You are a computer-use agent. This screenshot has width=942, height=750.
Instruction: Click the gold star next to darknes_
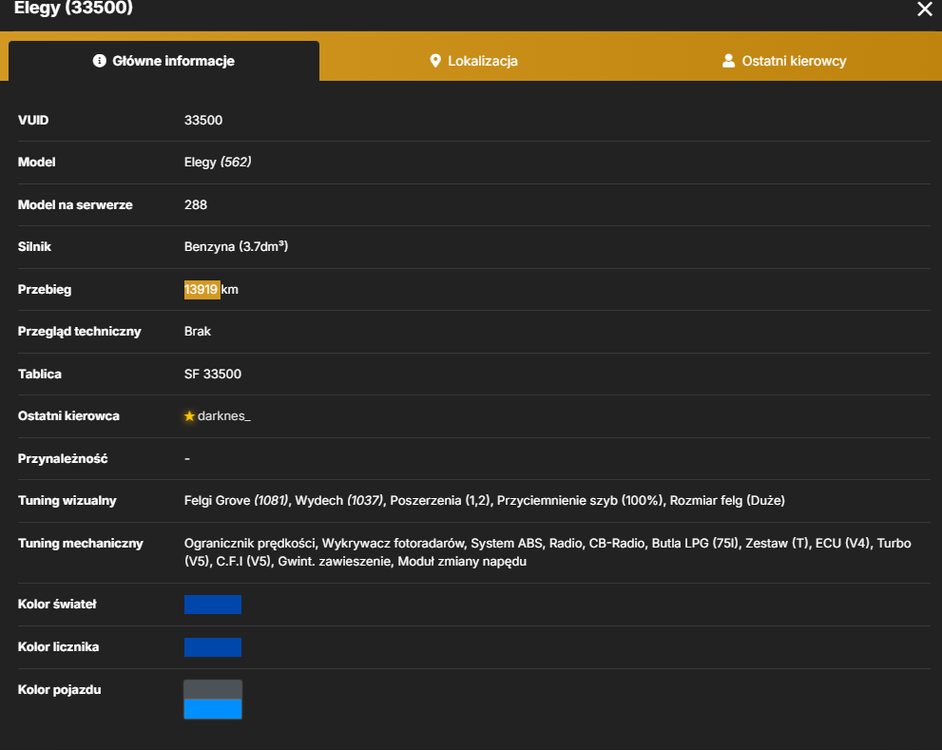pos(189,416)
